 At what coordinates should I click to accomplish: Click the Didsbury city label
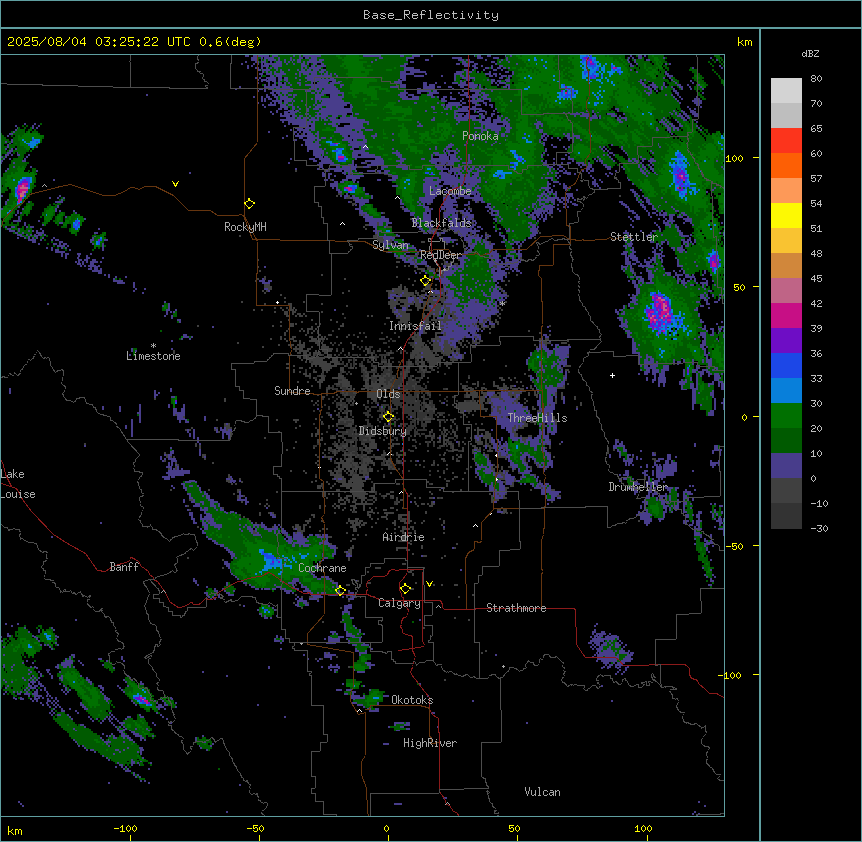click(383, 431)
